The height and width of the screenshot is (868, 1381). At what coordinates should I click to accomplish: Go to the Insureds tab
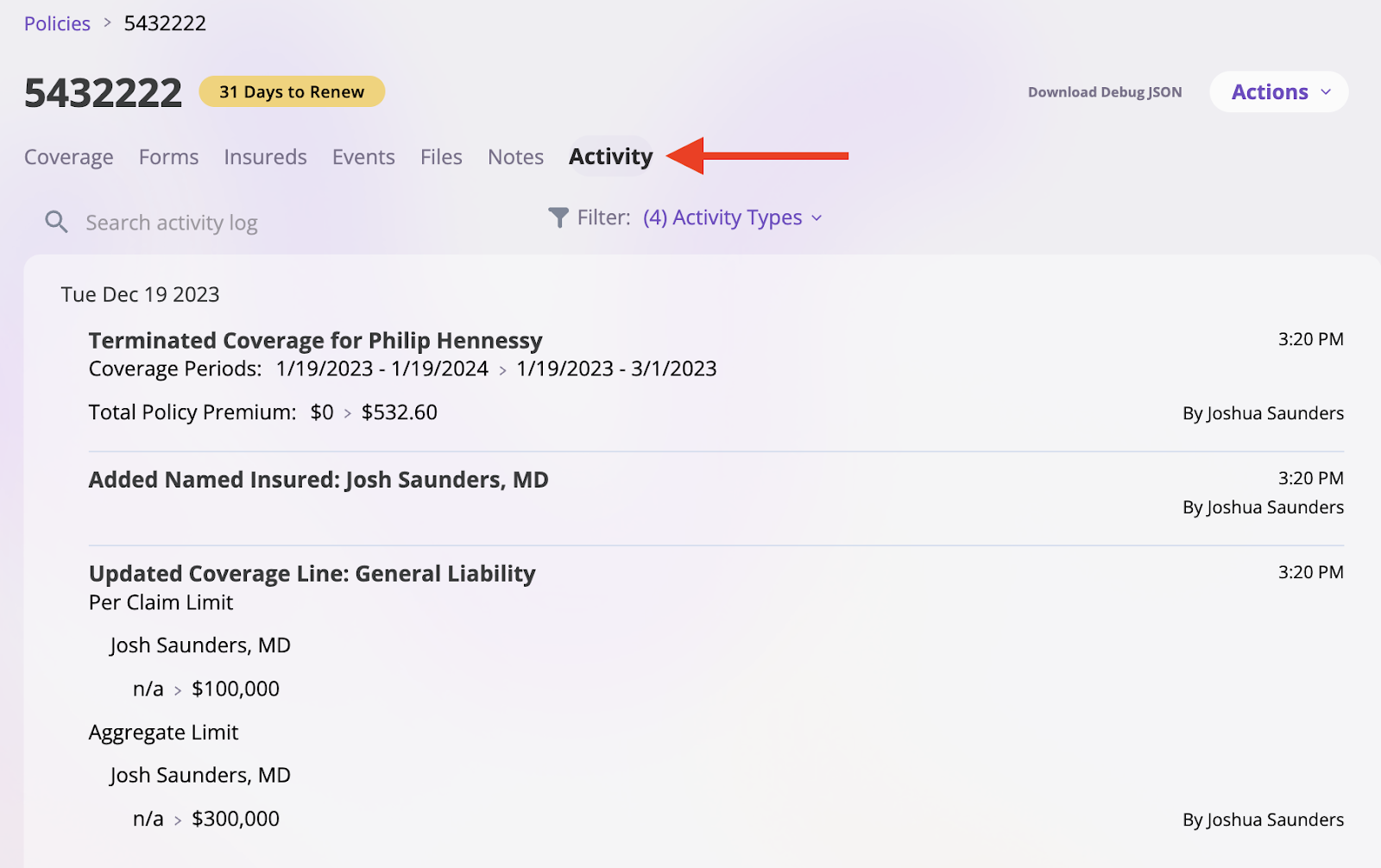tap(266, 157)
